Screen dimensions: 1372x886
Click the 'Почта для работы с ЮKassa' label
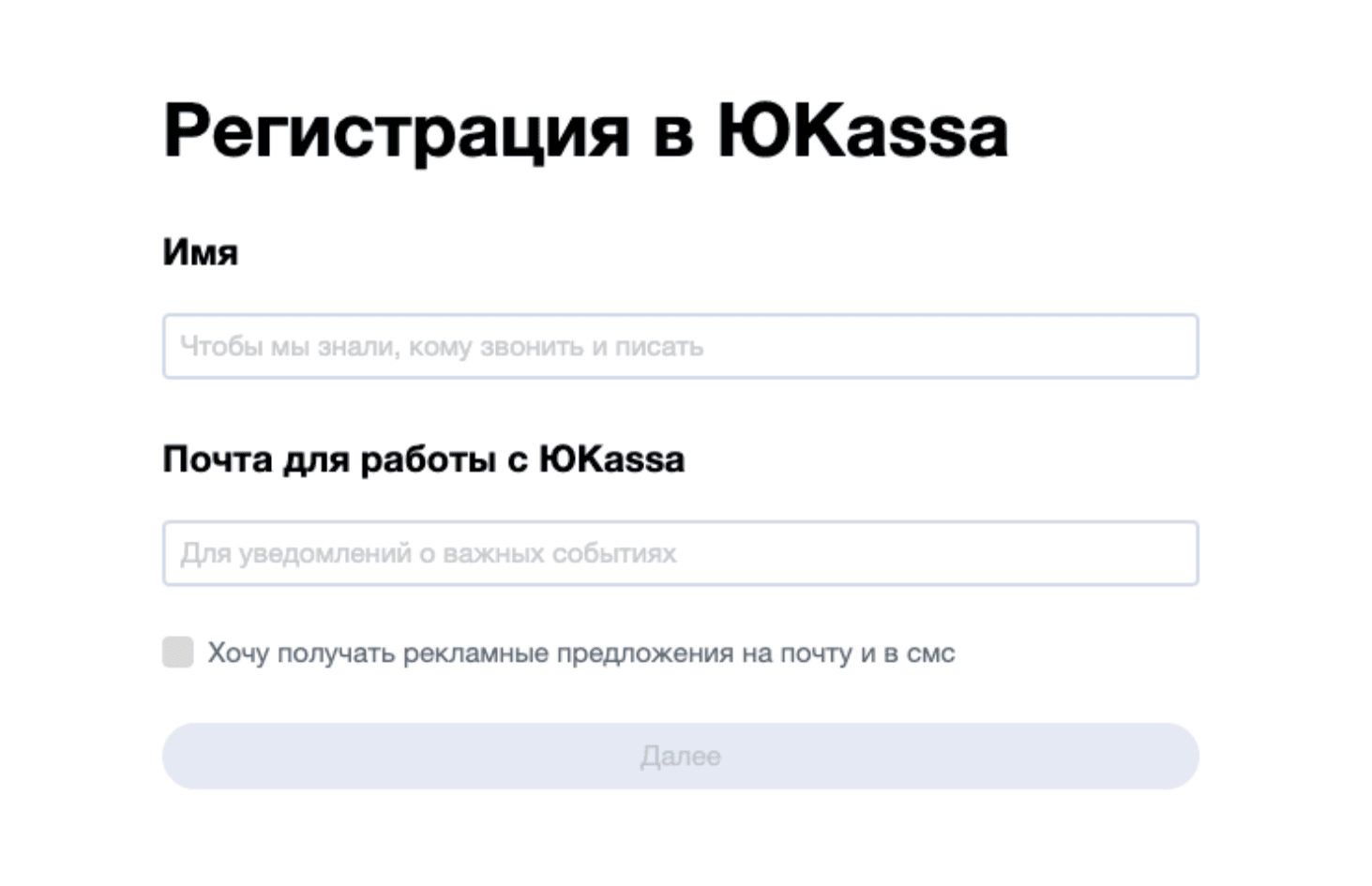pos(423,459)
